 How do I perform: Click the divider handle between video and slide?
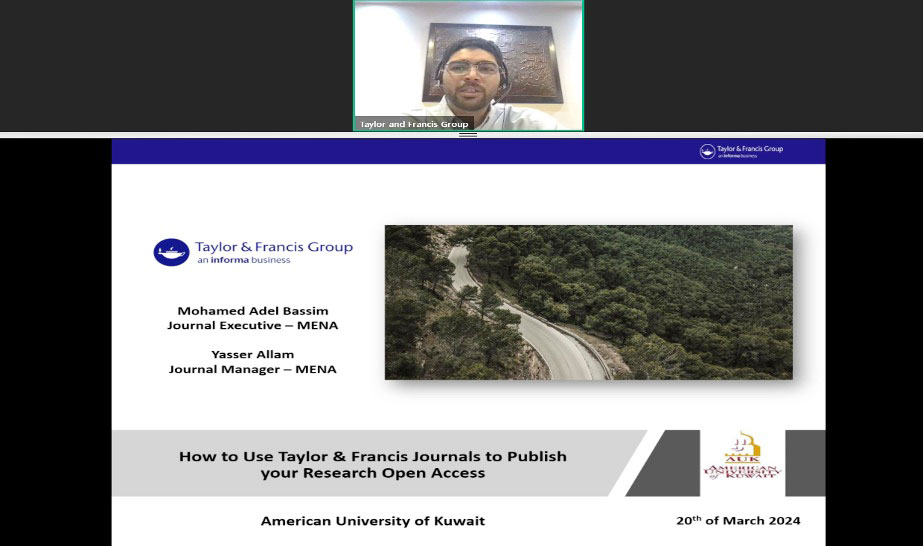coord(468,135)
